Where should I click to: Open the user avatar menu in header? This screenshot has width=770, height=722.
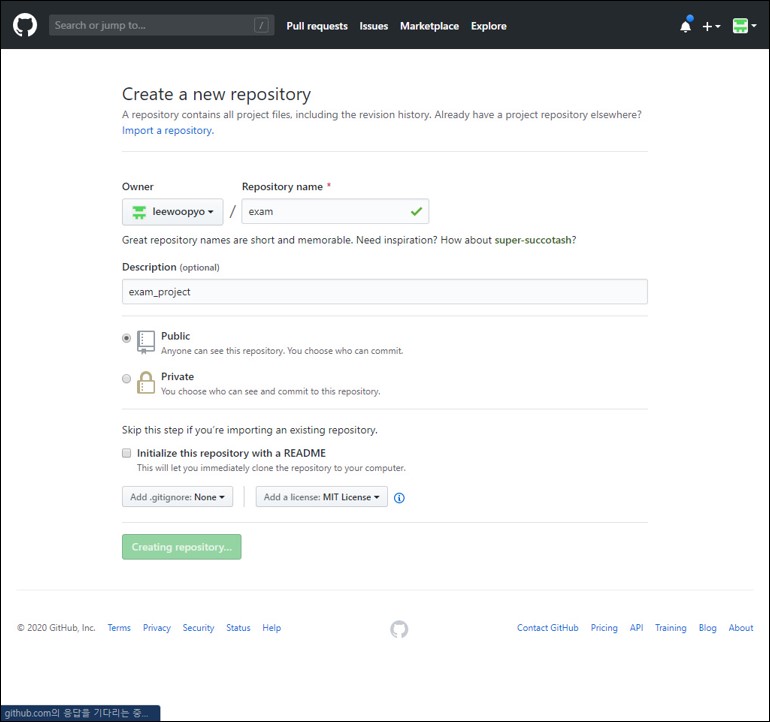(x=744, y=26)
